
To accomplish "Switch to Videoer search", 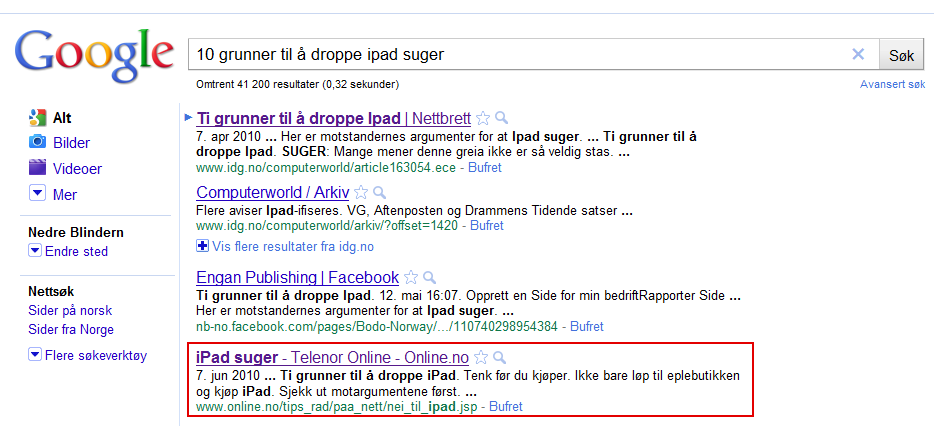I will [x=77, y=169].
